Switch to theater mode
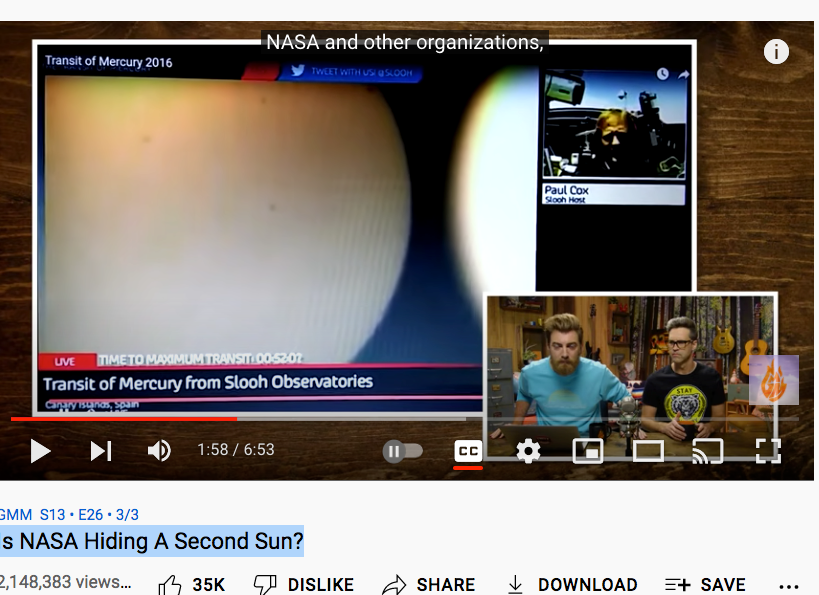The width and height of the screenshot is (819, 595). click(x=648, y=451)
